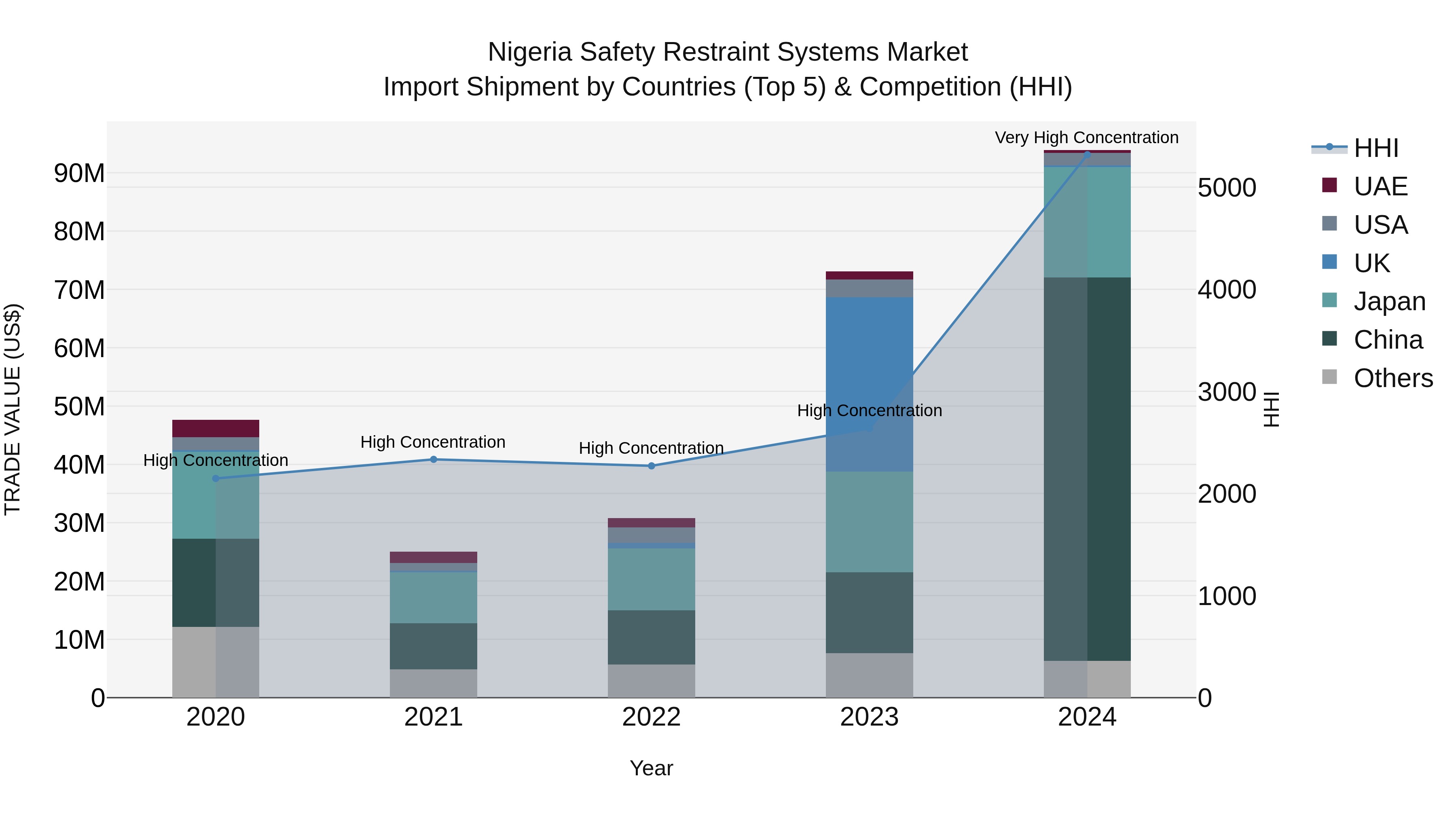Click the 1000 HHI axis tick

pyautogui.click(x=1227, y=596)
